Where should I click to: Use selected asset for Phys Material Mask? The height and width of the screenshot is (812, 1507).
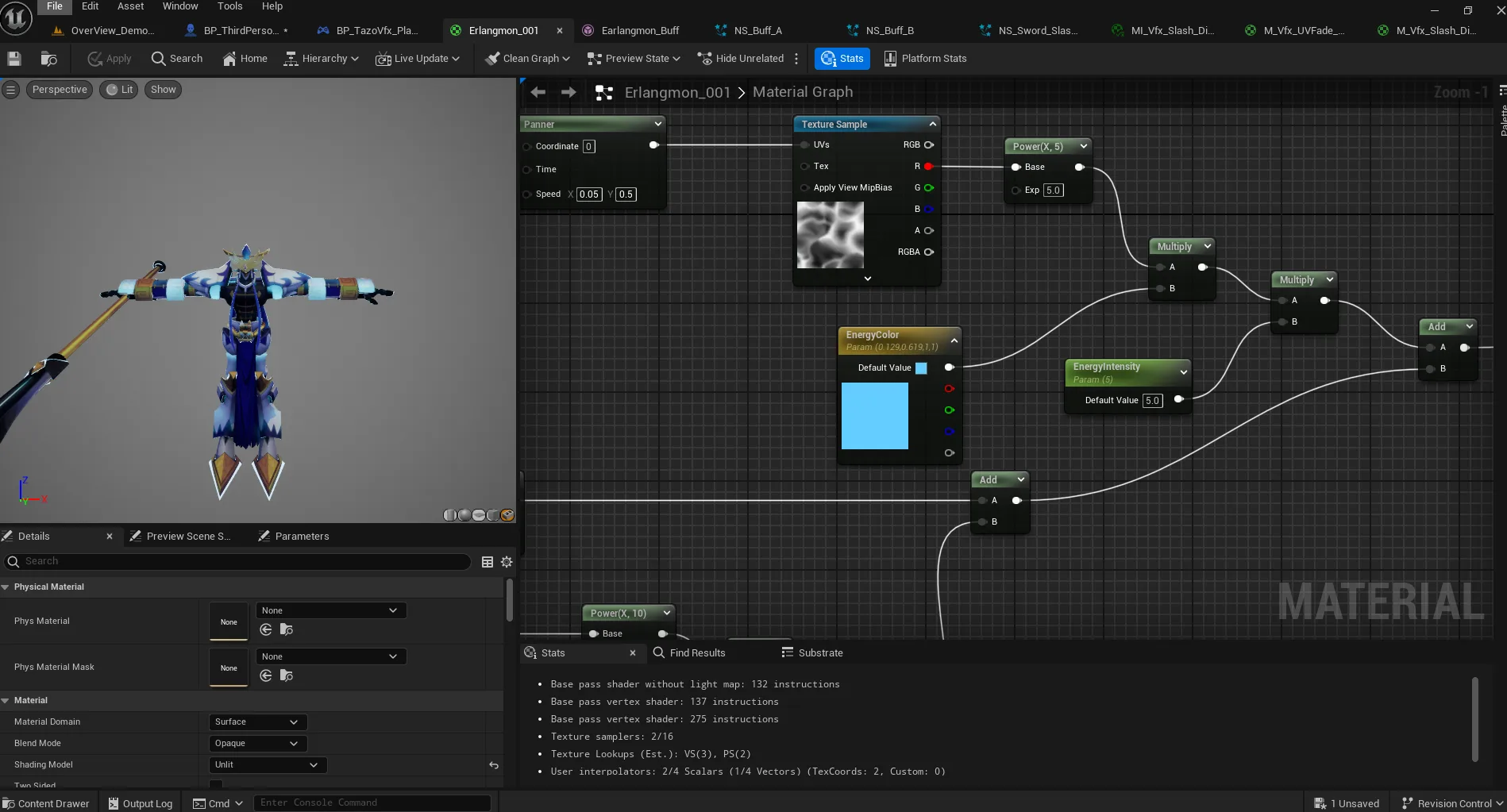pyautogui.click(x=266, y=675)
